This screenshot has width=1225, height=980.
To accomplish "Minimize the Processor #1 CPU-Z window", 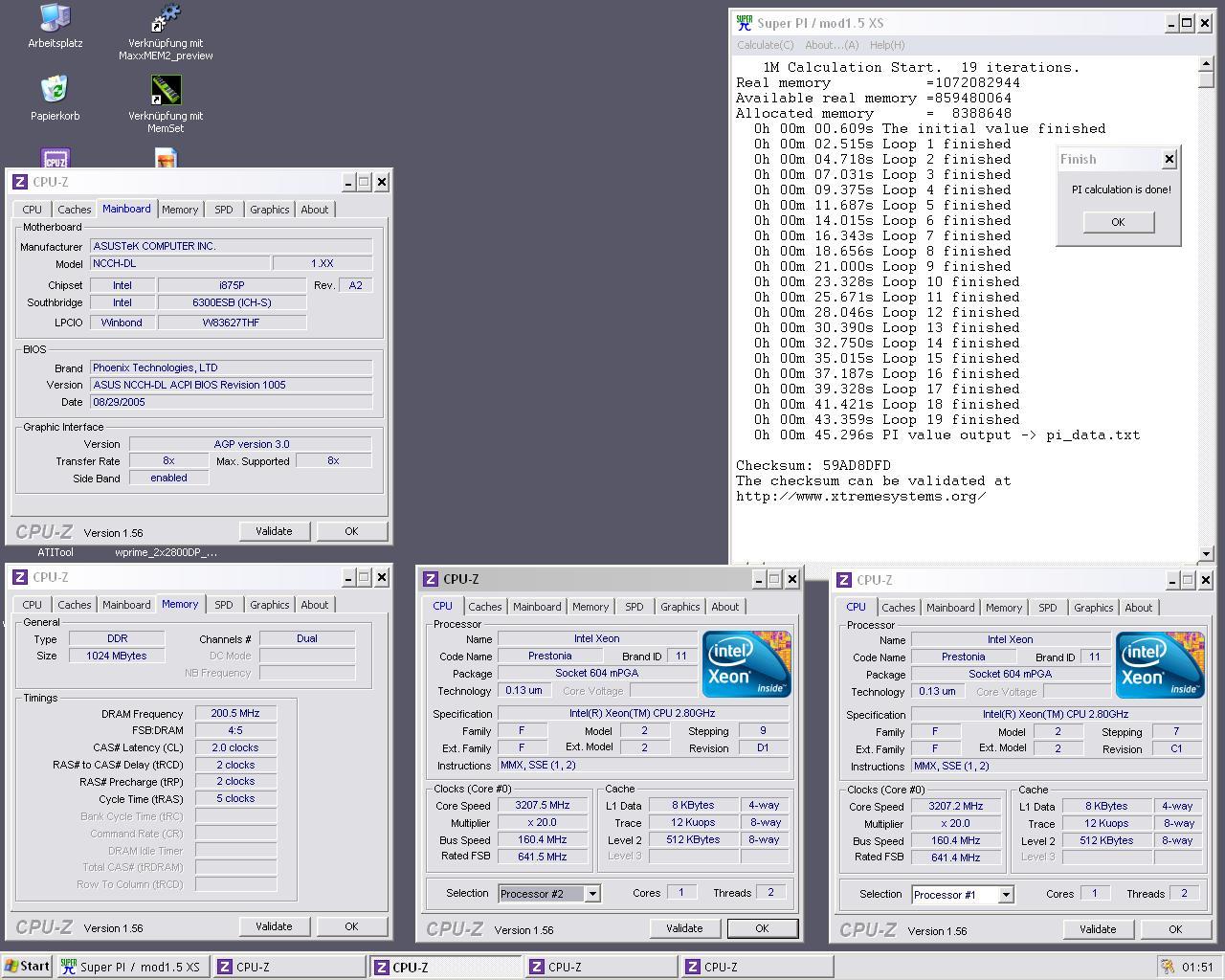I will tap(1172, 580).
